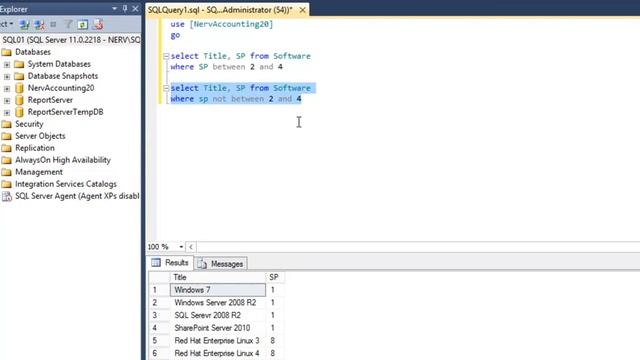Click the SP value of Windows 7 row
640x360 pixels.
click(275, 290)
